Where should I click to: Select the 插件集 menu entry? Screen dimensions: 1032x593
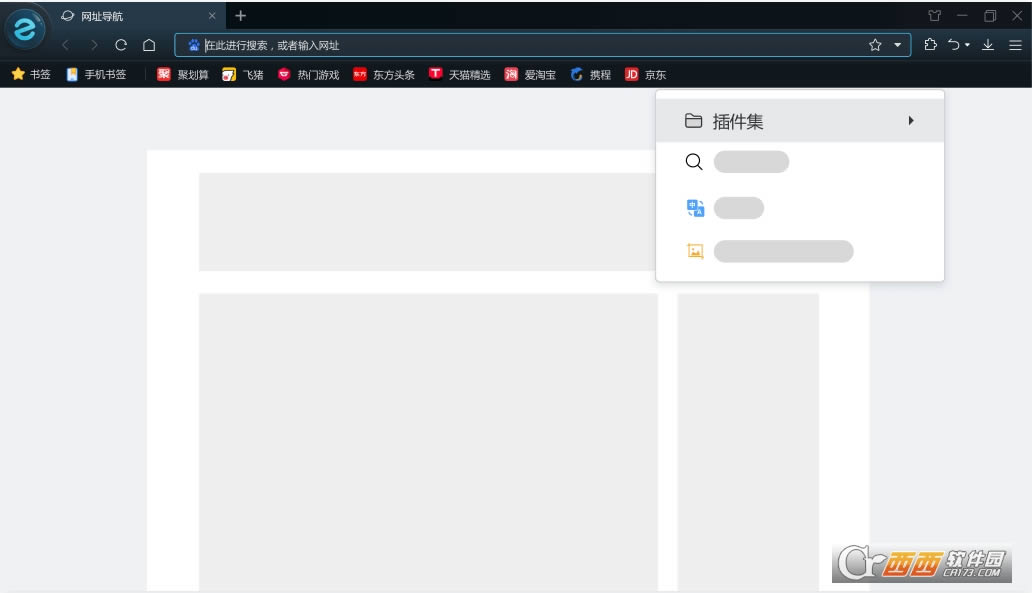pyautogui.click(x=738, y=121)
